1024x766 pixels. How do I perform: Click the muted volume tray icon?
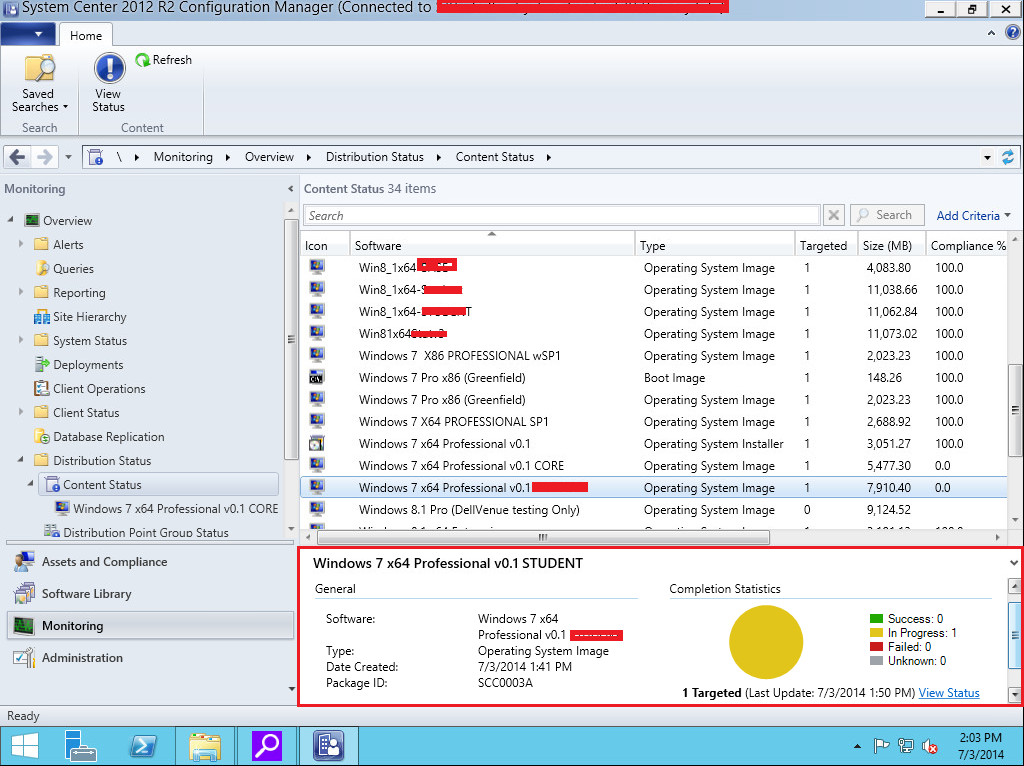pyautogui.click(x=929, y=746)
